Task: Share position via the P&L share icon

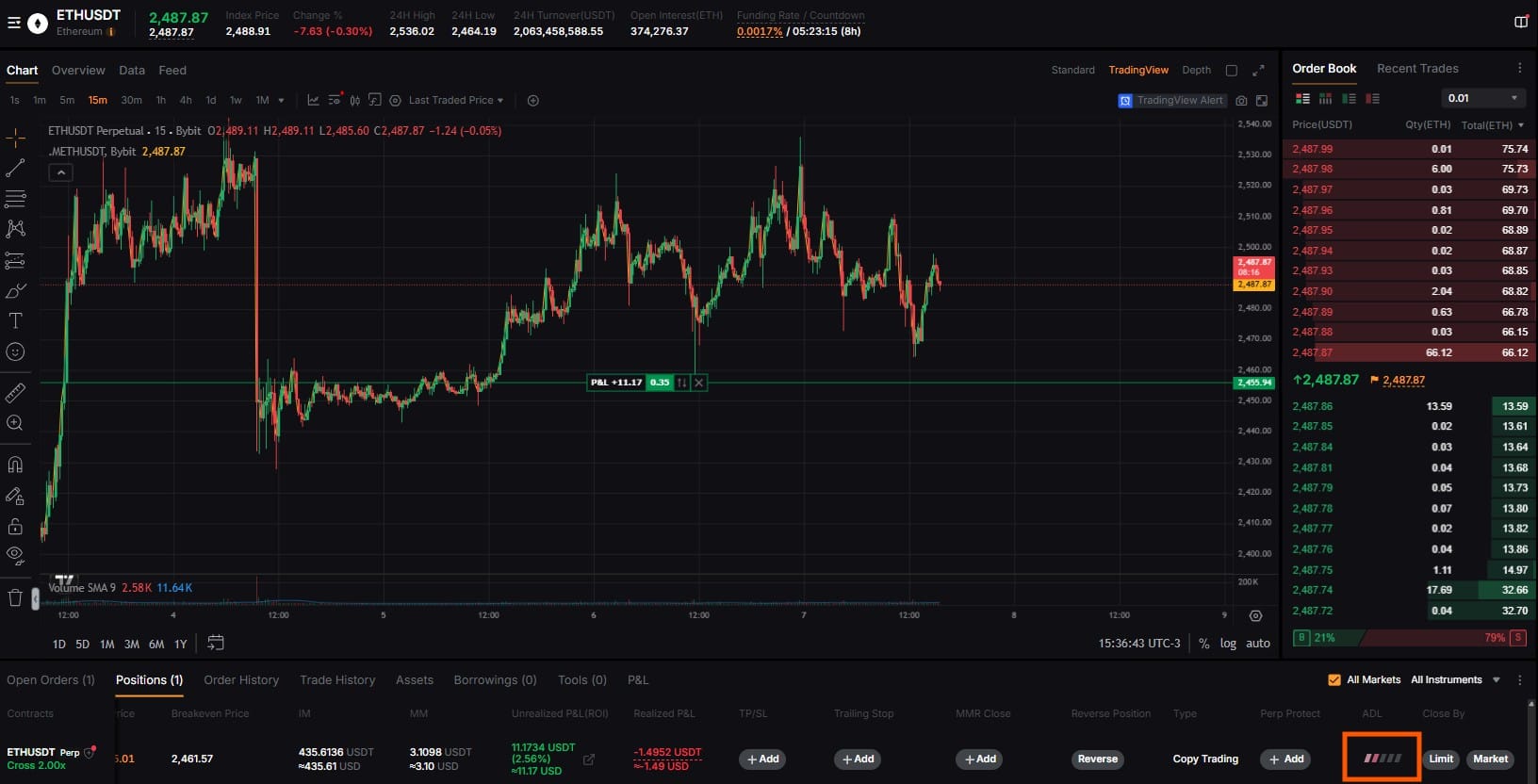Action: 589,759
